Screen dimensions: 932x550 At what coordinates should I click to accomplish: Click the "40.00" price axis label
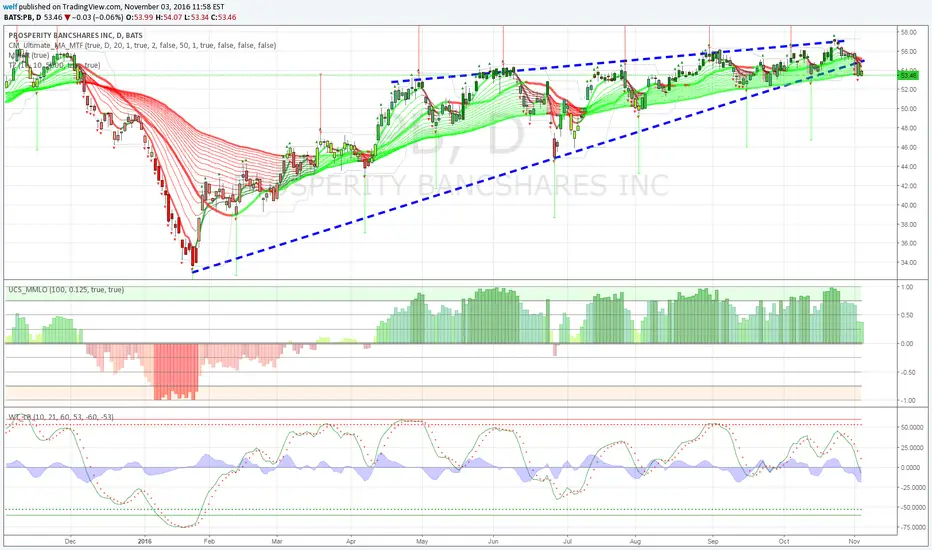(x=908, y=205)
